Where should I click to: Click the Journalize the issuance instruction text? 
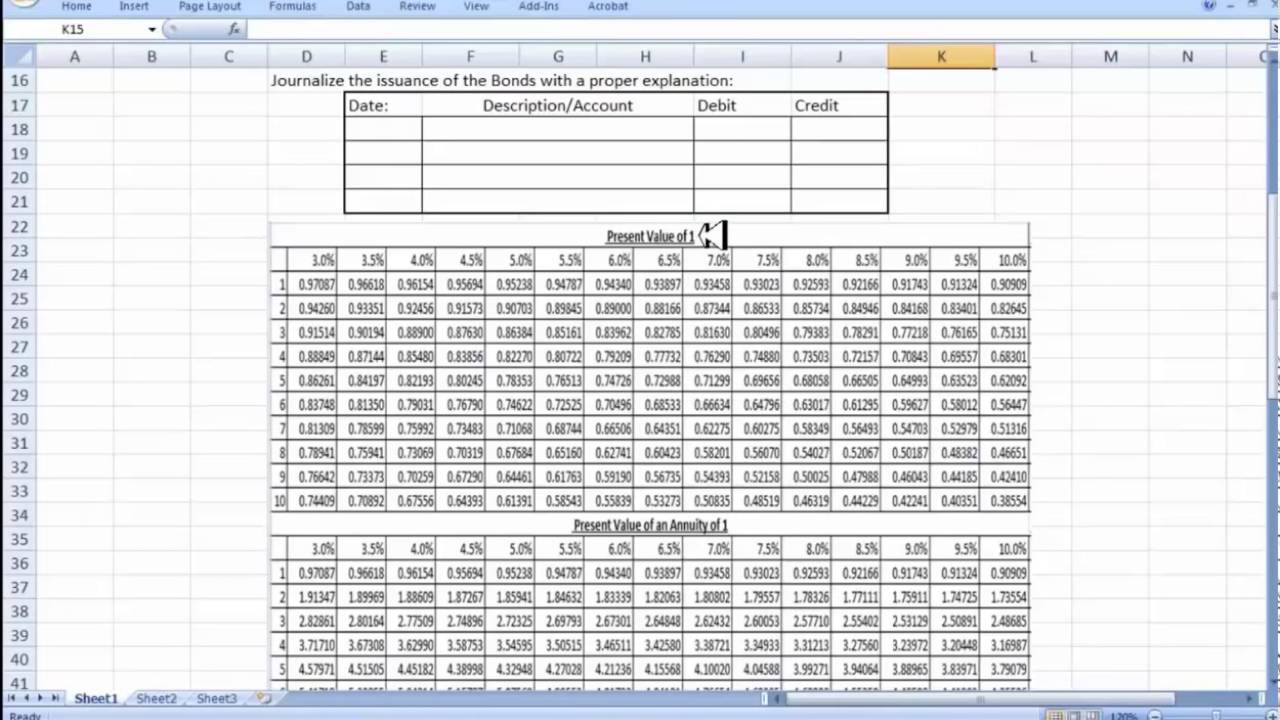tap(501, 80)
